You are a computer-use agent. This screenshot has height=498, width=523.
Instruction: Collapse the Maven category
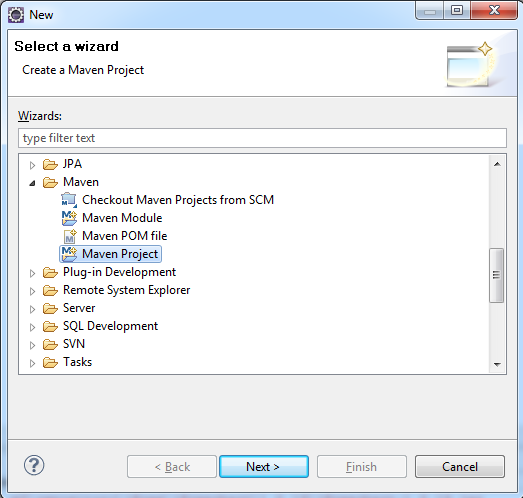pos(32,183)
